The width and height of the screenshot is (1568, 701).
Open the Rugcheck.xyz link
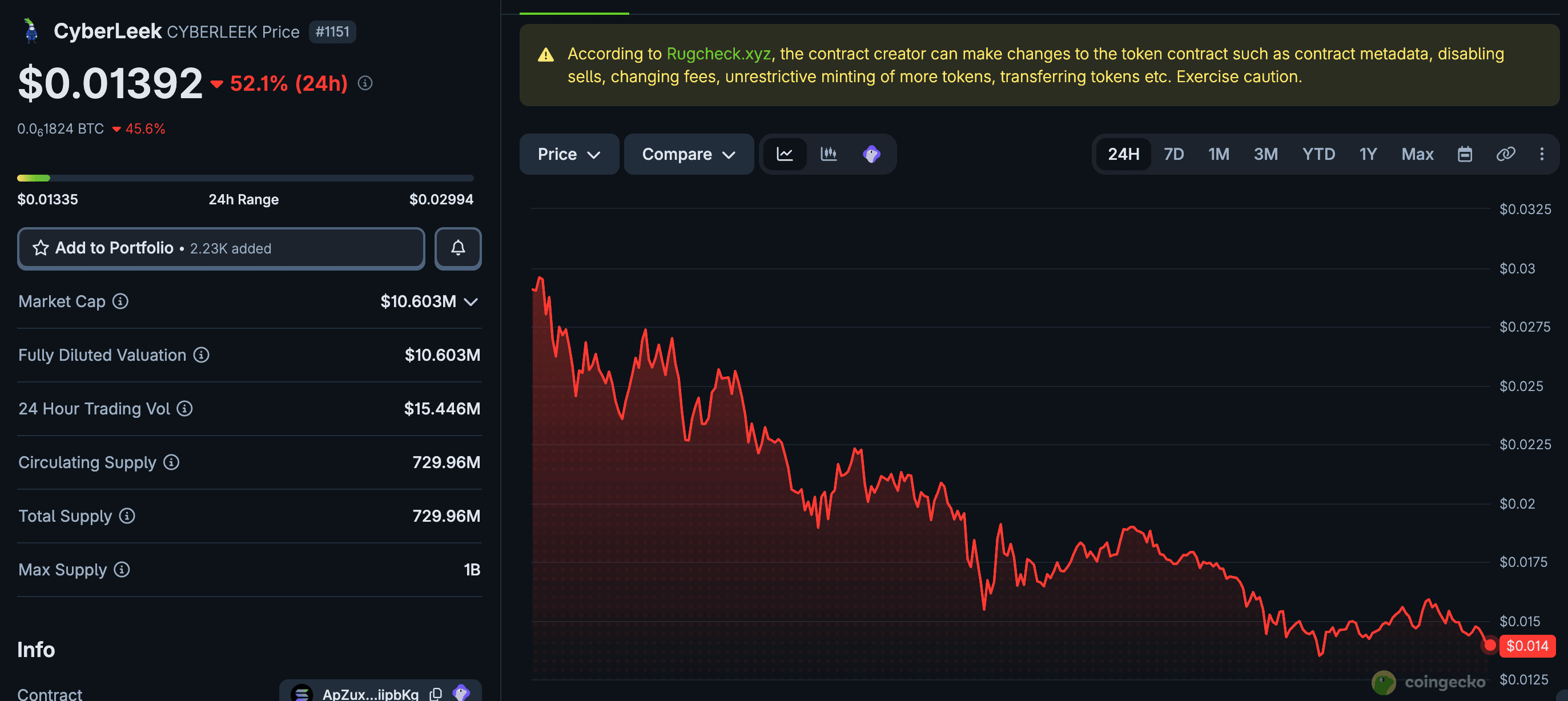point(718,54)
